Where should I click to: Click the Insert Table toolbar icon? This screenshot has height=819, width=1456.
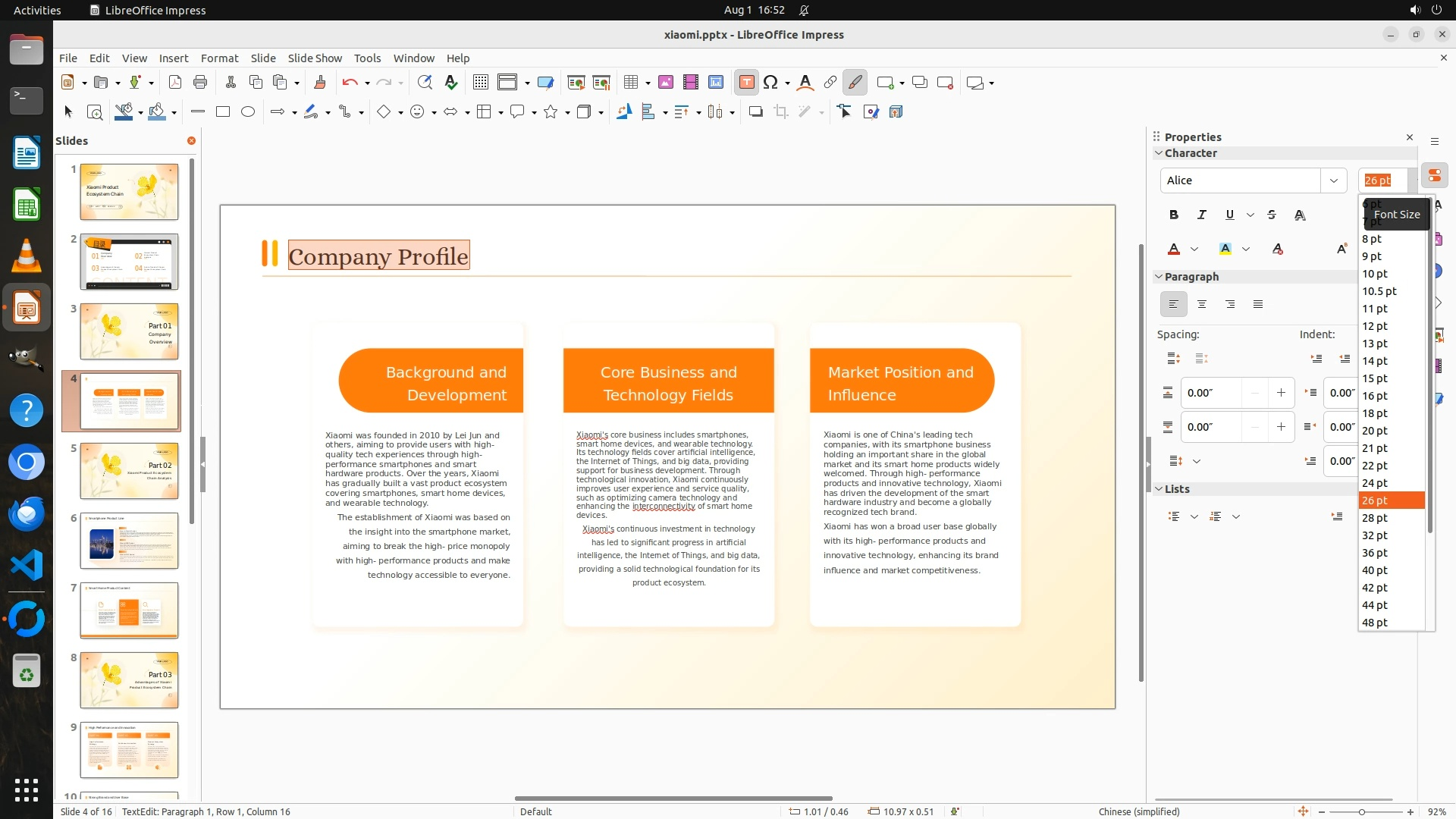pyautogui.click(x=630, y=83)
